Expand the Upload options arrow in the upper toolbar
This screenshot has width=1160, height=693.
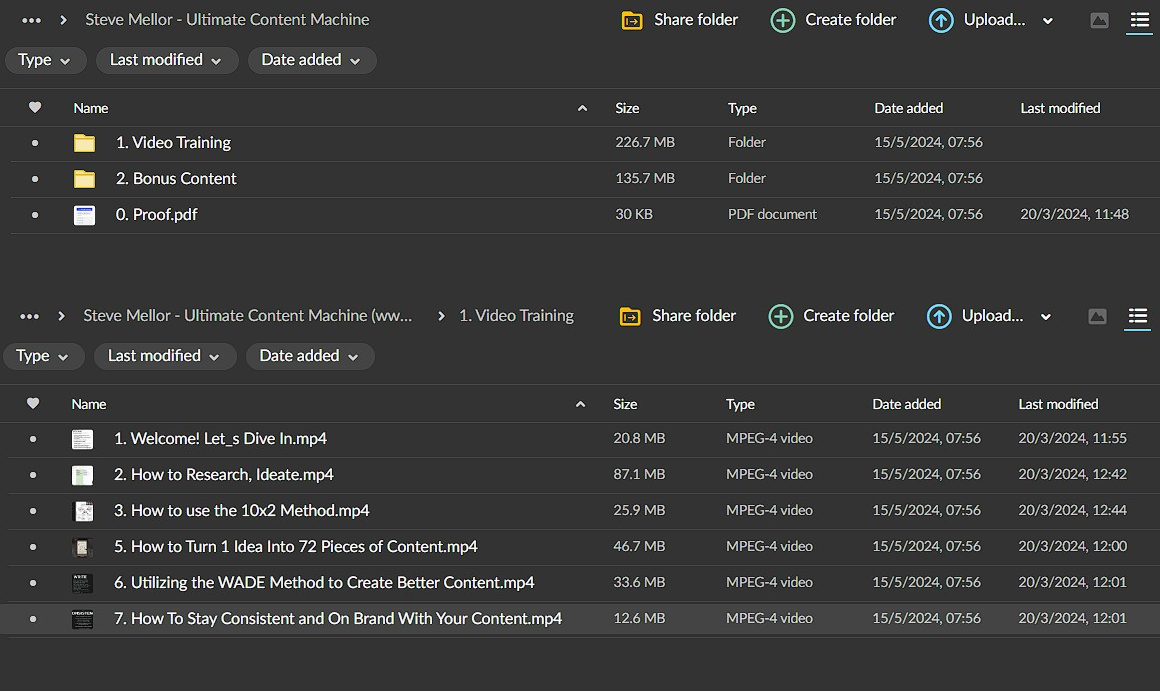[1048, 21]
